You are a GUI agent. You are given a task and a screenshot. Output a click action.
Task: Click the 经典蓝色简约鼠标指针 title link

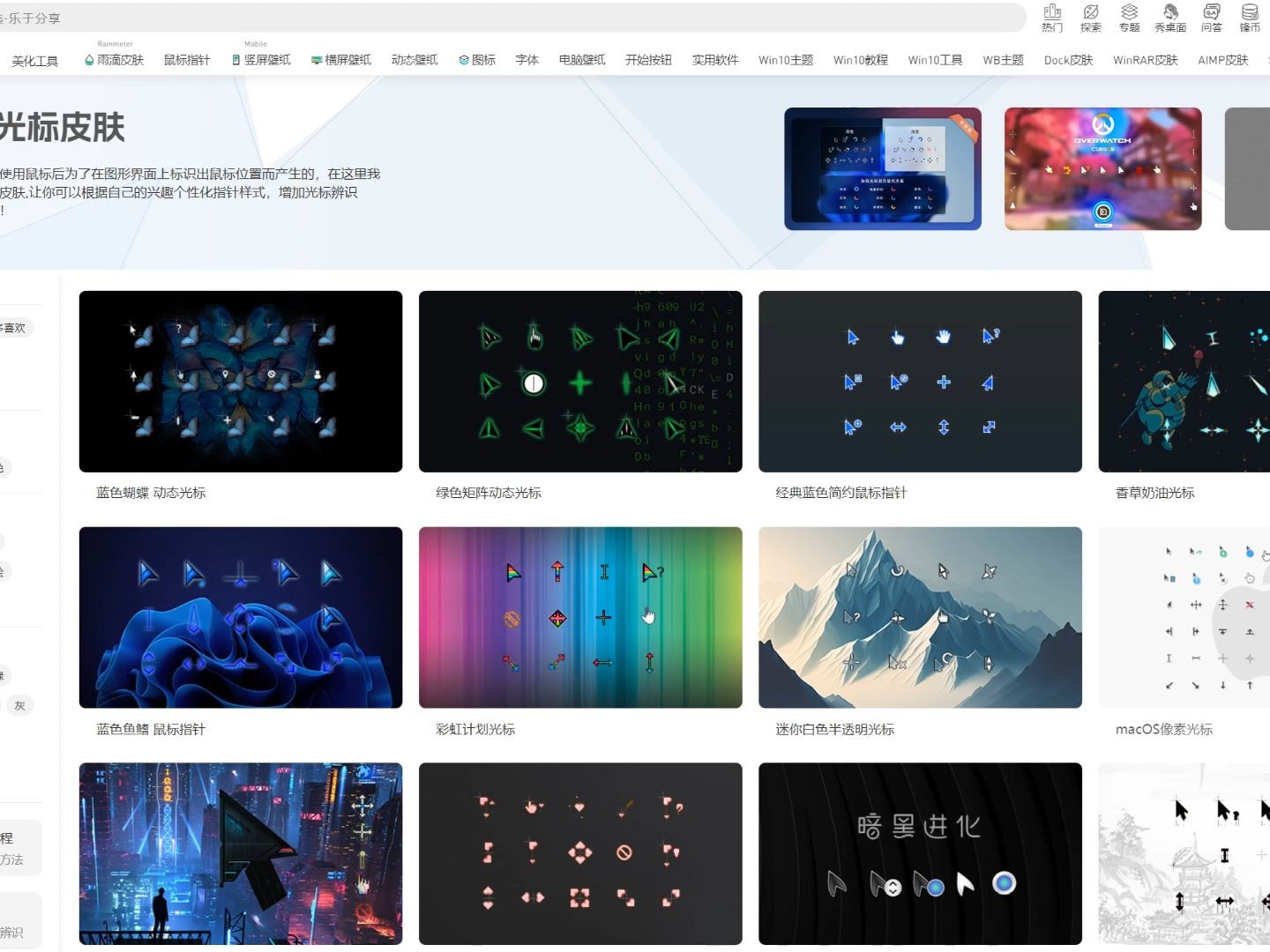[841, 493]
